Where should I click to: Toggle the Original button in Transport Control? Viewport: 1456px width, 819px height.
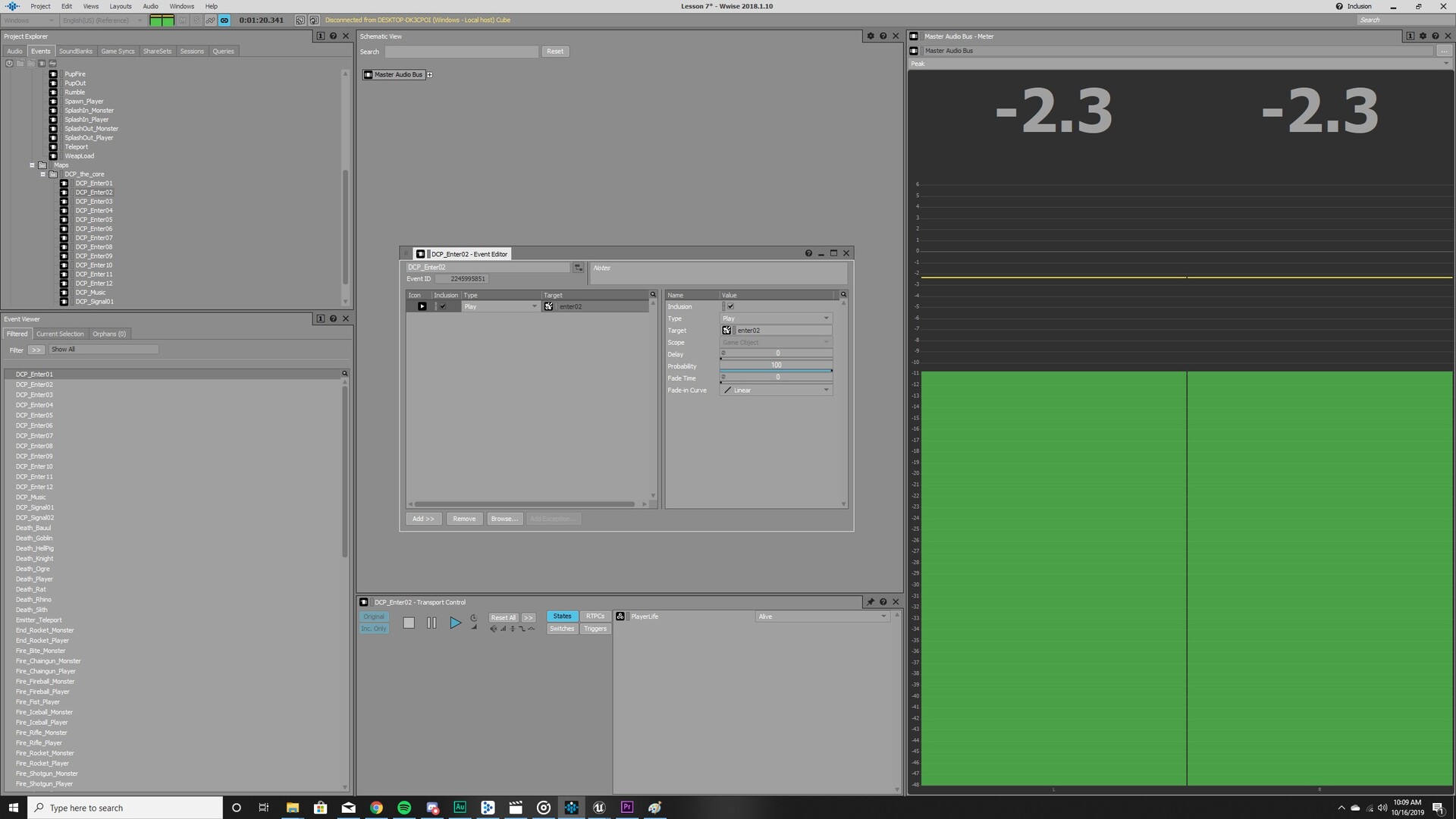(x=374, y=617)
